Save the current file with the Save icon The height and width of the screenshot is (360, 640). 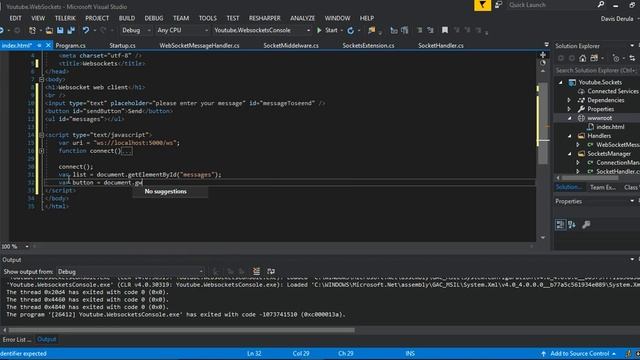pyautogui.click(x=60, y=30)
